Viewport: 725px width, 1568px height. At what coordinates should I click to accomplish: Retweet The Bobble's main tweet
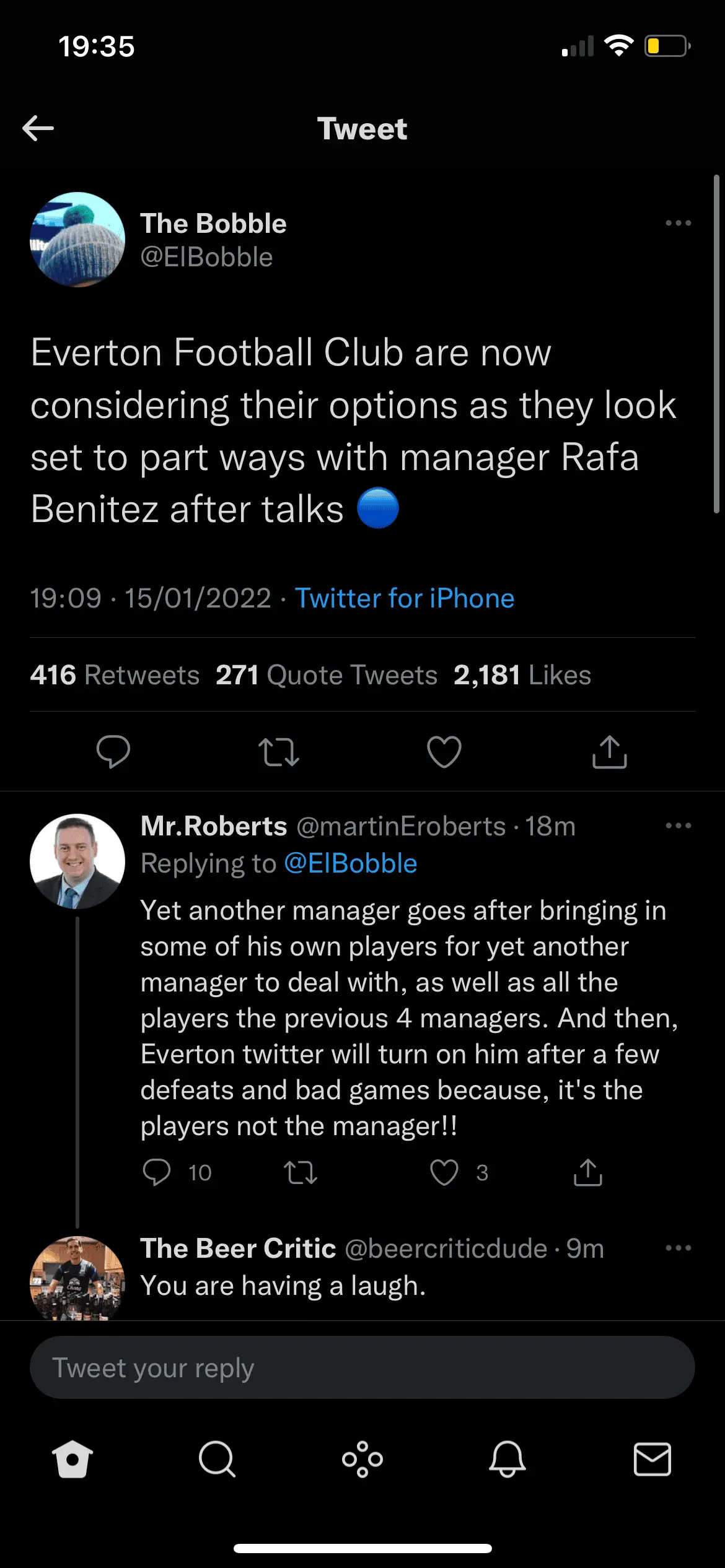(x=279, y=752)
